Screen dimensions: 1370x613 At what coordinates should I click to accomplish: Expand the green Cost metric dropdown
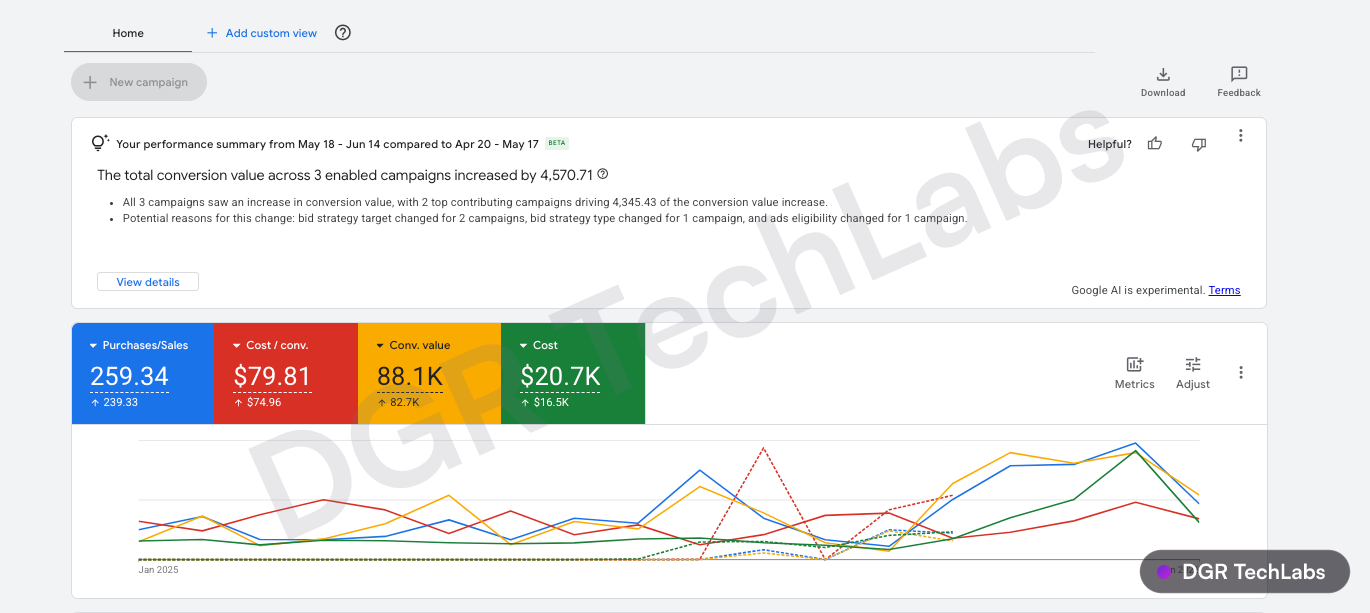523,346
